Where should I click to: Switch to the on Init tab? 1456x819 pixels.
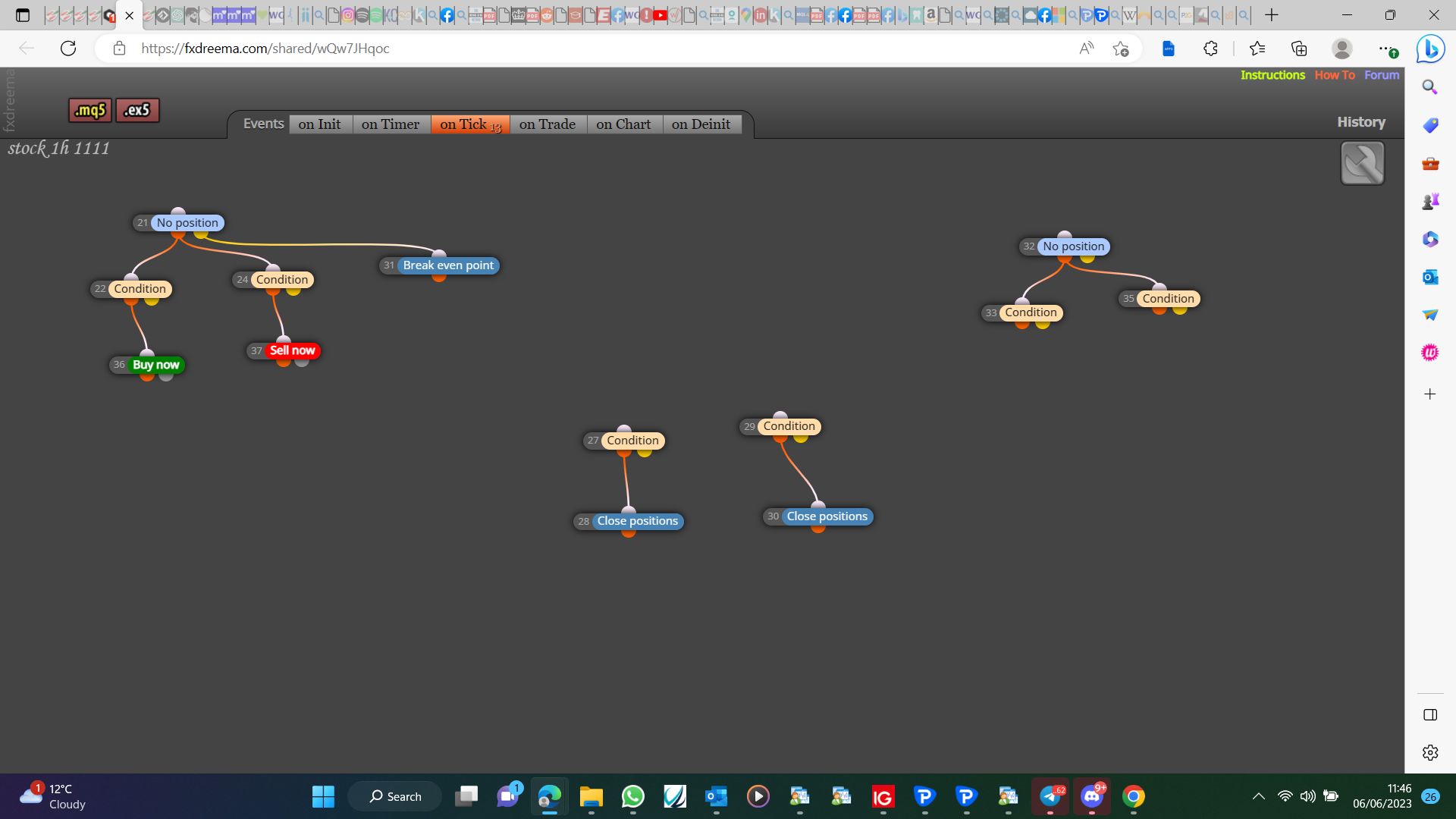pyautogui.click(x=319, y=124)
